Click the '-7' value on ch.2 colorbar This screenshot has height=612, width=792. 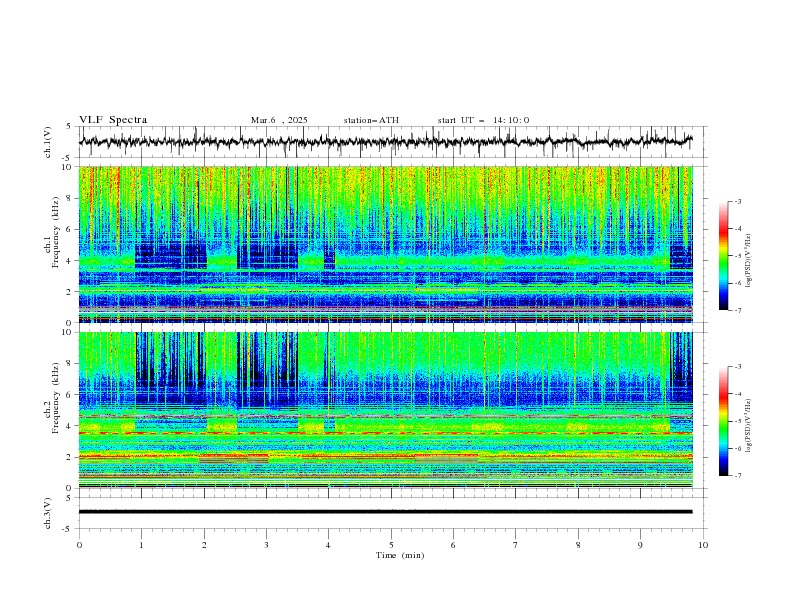click(x=737, y=476)
